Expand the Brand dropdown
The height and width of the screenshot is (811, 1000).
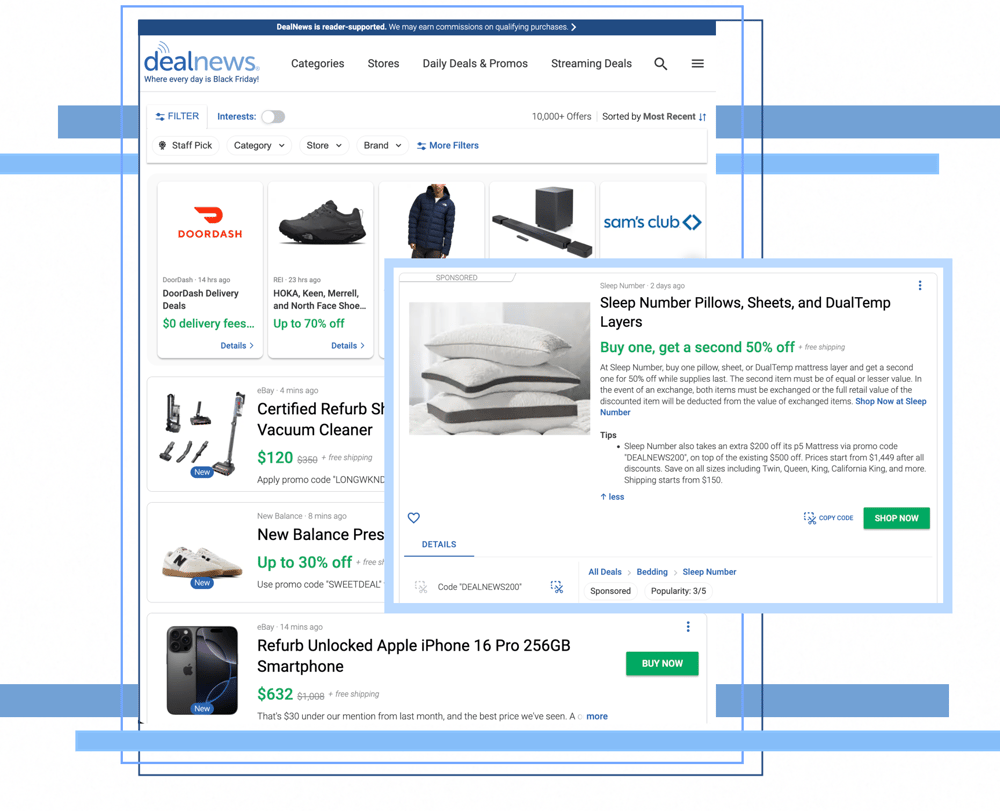(x=381, y=145)
